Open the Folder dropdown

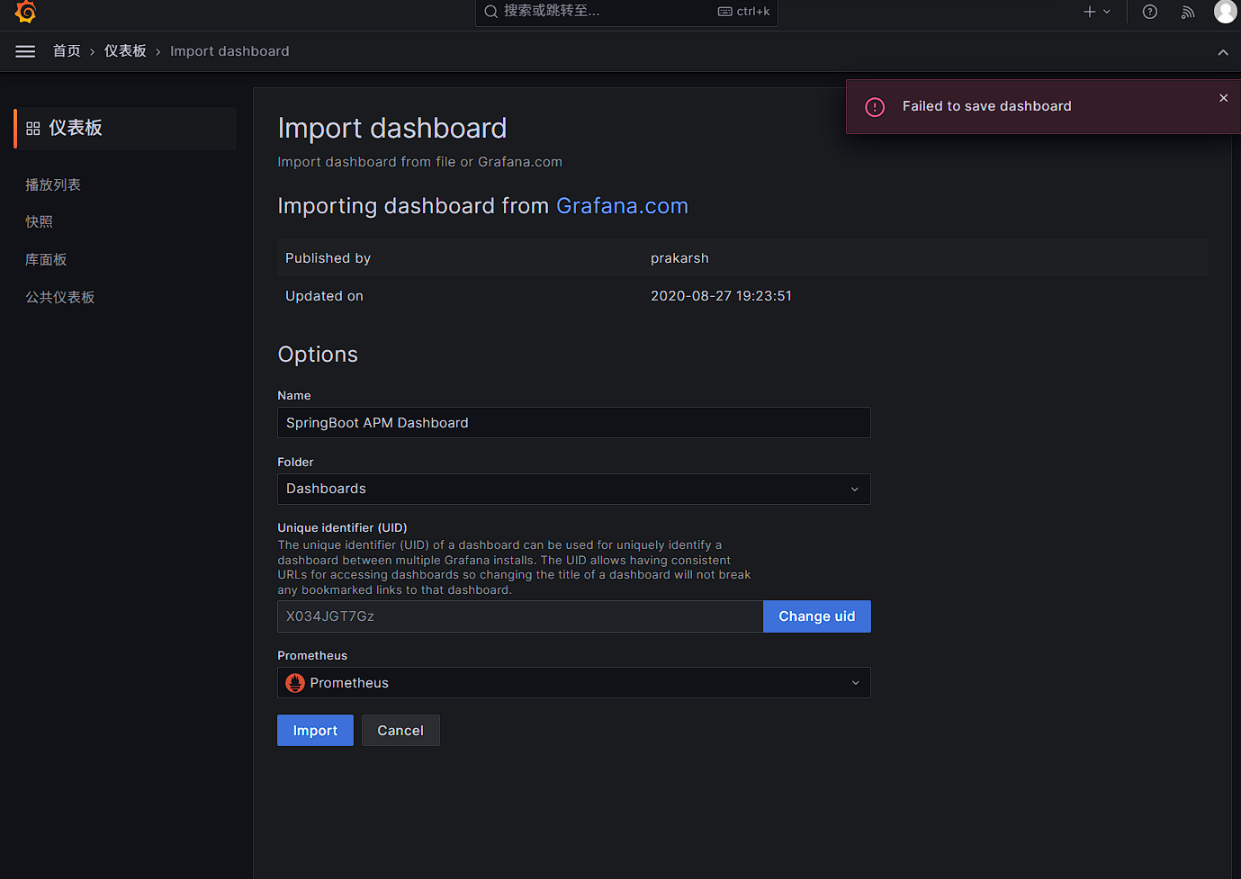point(574,489)
